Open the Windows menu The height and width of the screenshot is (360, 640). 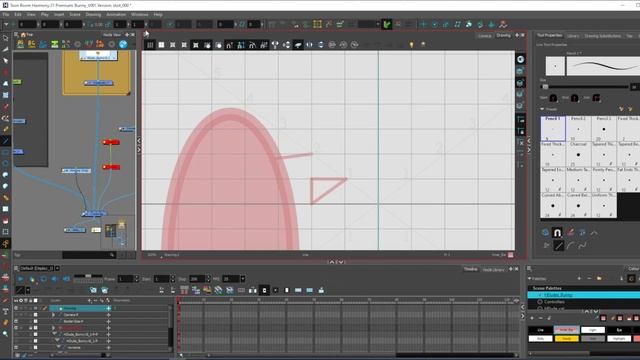pyautogui.click(x=140, y=14)
